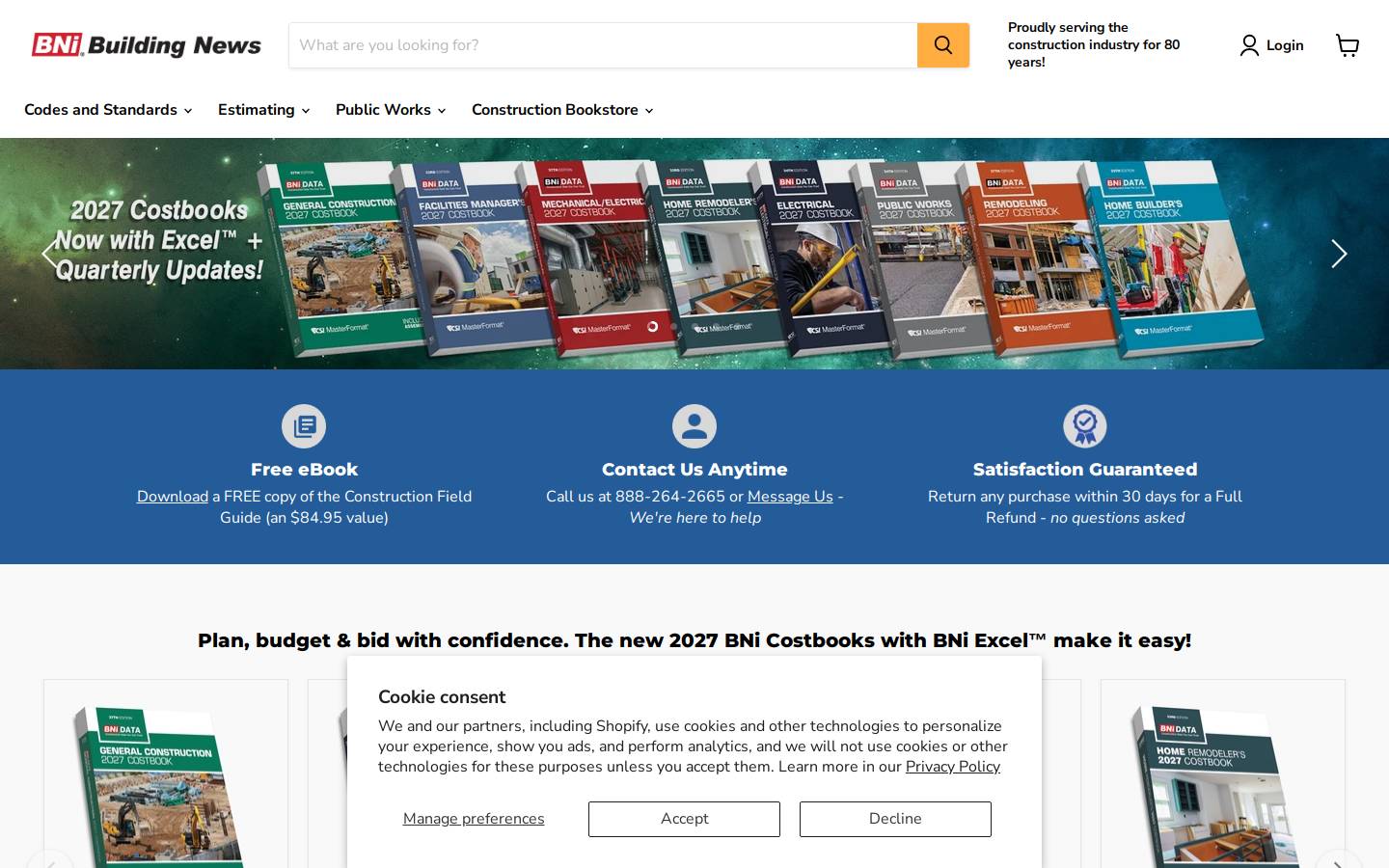Open the Privacy Policy link
The height and width of the screenshot is (868, 1389).
point(953,767)
